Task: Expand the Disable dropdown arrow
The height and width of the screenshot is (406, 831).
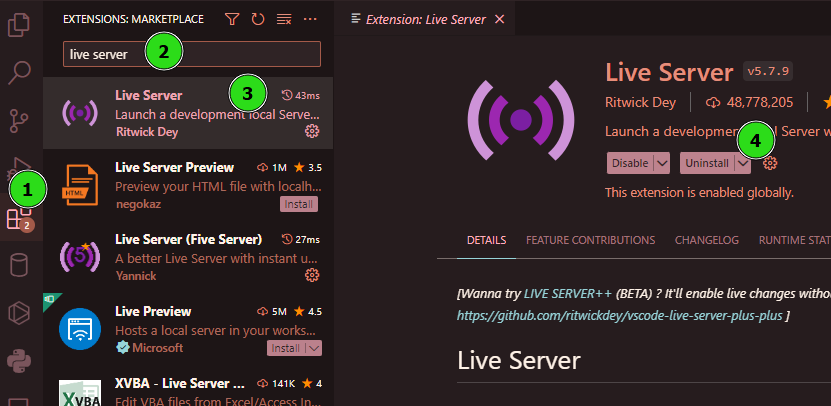Action: point(662,163)
